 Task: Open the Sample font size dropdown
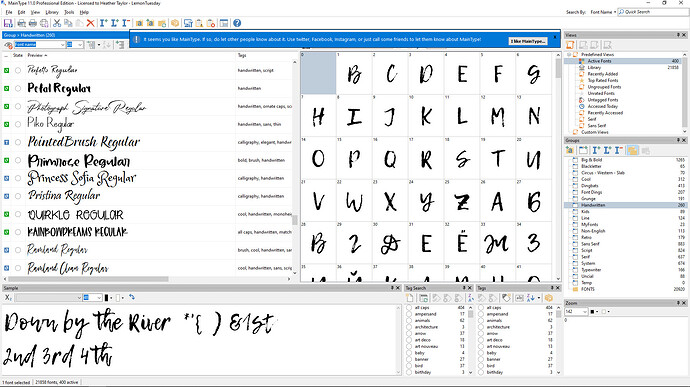(x=99, y=298)
